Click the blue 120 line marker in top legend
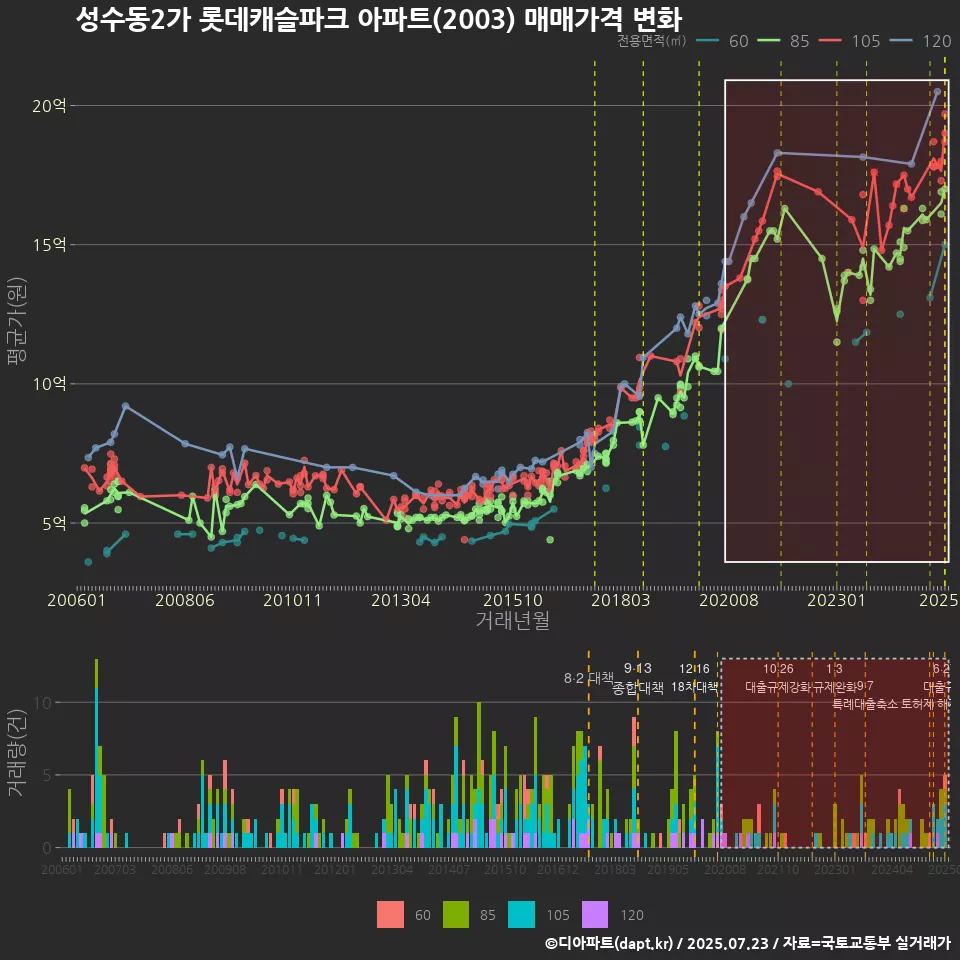Screen dimensions: 960x960 [x=901, y=41]
